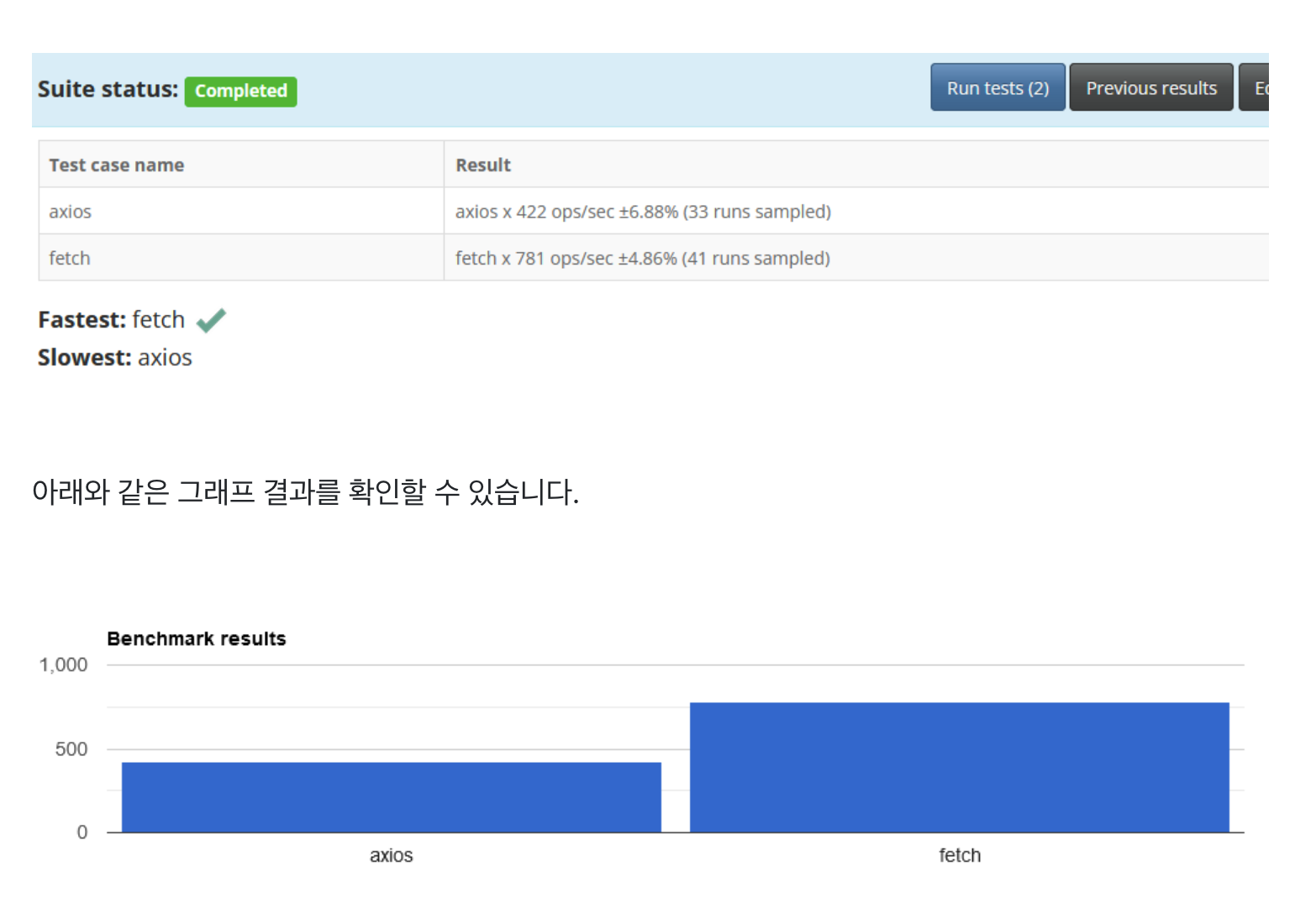The width and height of the screenshot is (1316, 914).
Task: Click the axios bar in the chart
Action: pos(392,797)
